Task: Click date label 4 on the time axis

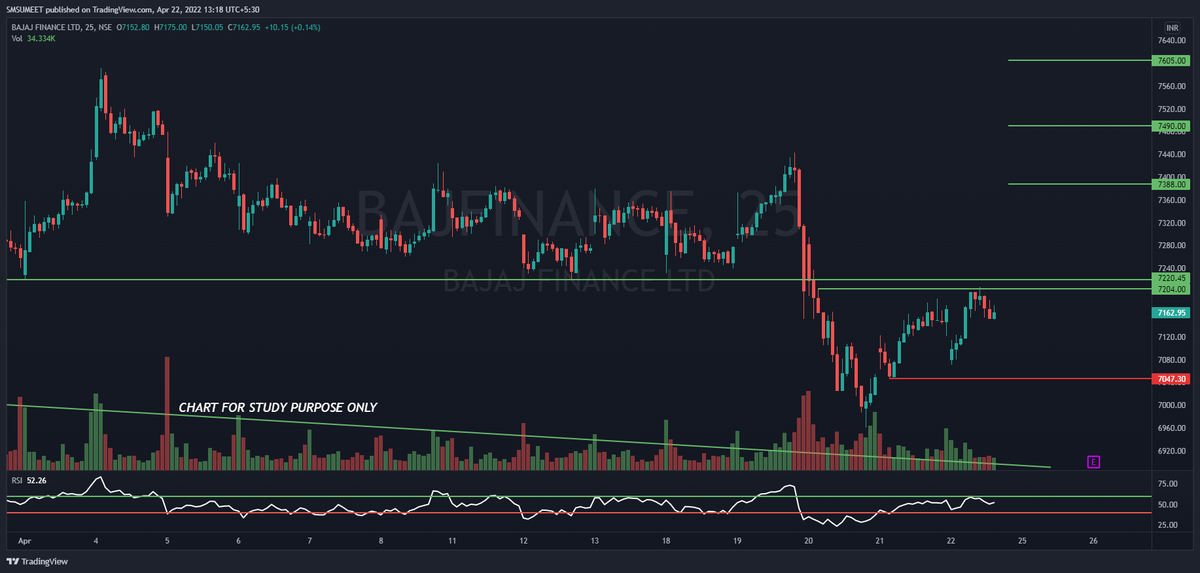Action: point(96,540)
